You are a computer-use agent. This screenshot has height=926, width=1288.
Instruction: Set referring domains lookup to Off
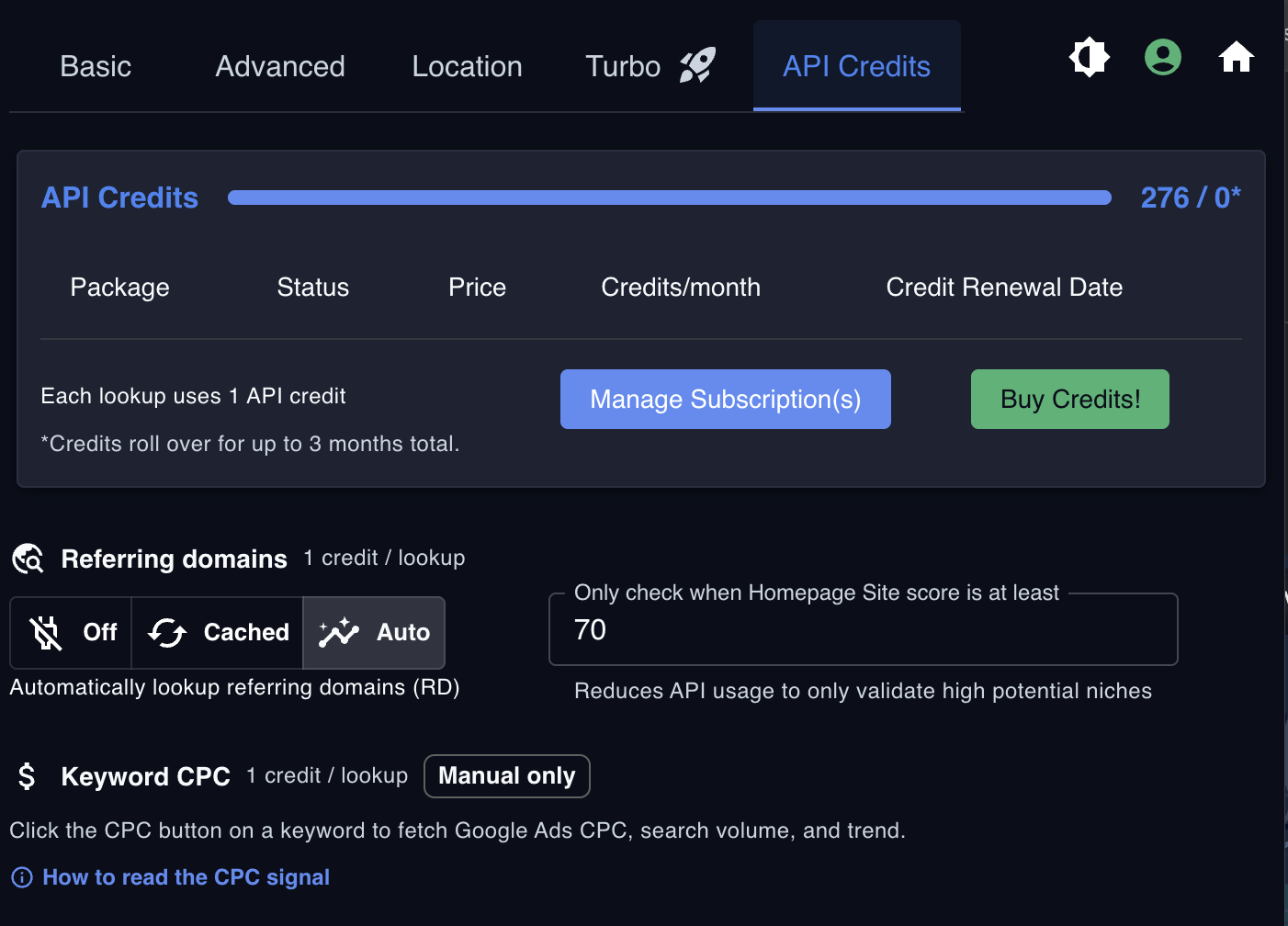pos(71,633)
